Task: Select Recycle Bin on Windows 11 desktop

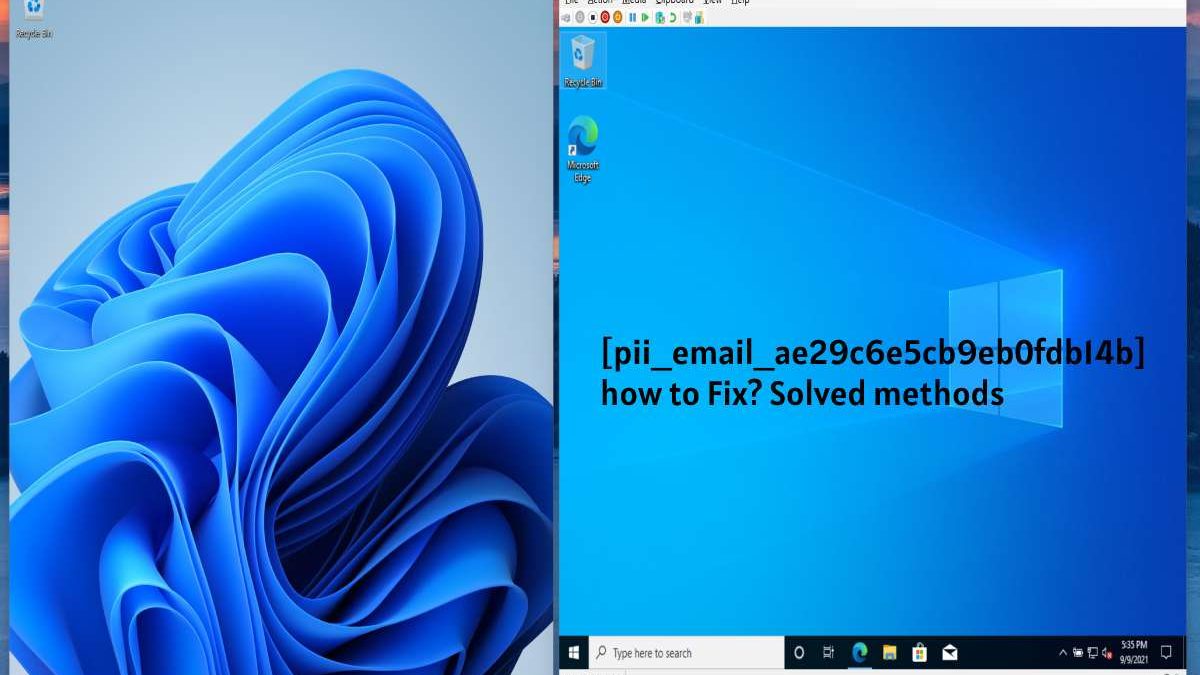Action: coord(34,19)
